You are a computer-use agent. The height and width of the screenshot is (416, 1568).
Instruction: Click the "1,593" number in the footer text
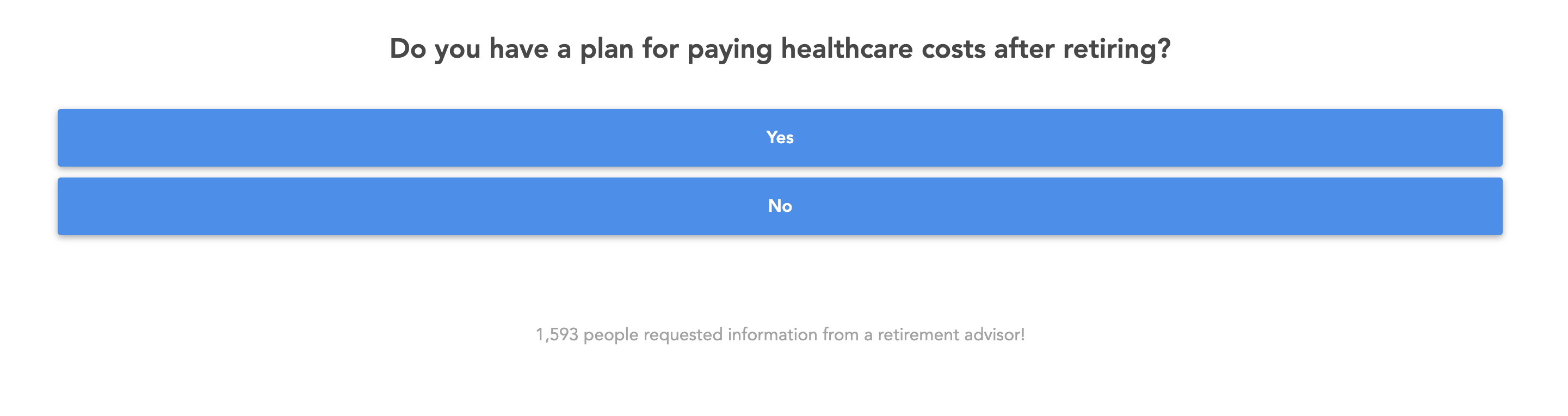coord(557,334)
